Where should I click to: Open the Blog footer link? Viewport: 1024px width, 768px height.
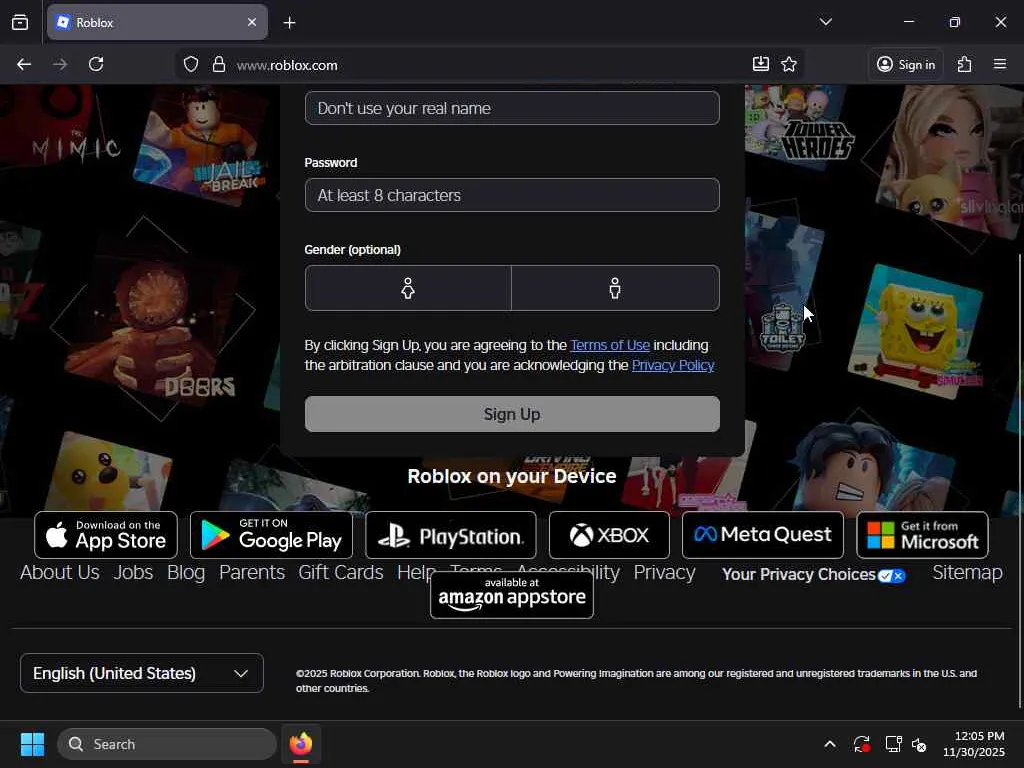[186, 573]
